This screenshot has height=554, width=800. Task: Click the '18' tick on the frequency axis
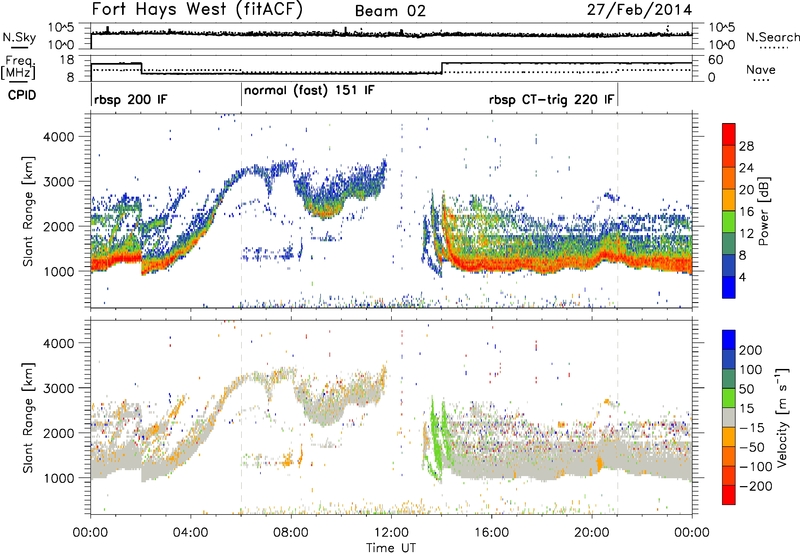[67, 60]
